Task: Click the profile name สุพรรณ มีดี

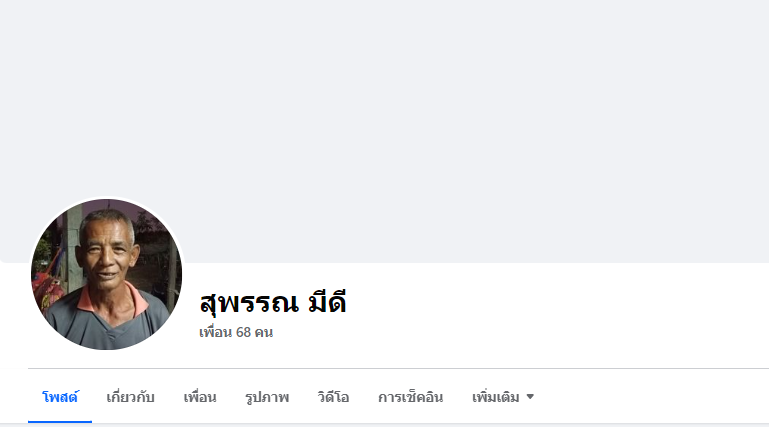Action: coord(273,302)
